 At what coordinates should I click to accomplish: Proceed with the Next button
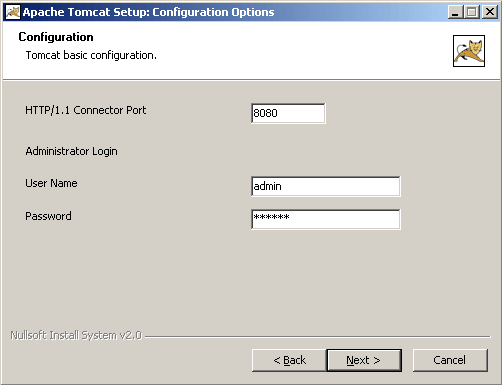[364, 360]
